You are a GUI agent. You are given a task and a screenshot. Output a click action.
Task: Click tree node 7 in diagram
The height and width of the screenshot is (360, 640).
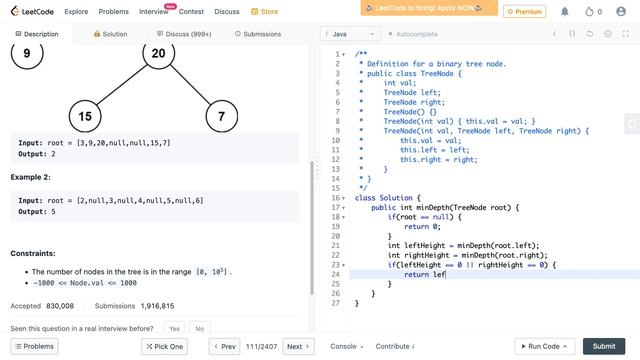[222, 116]
